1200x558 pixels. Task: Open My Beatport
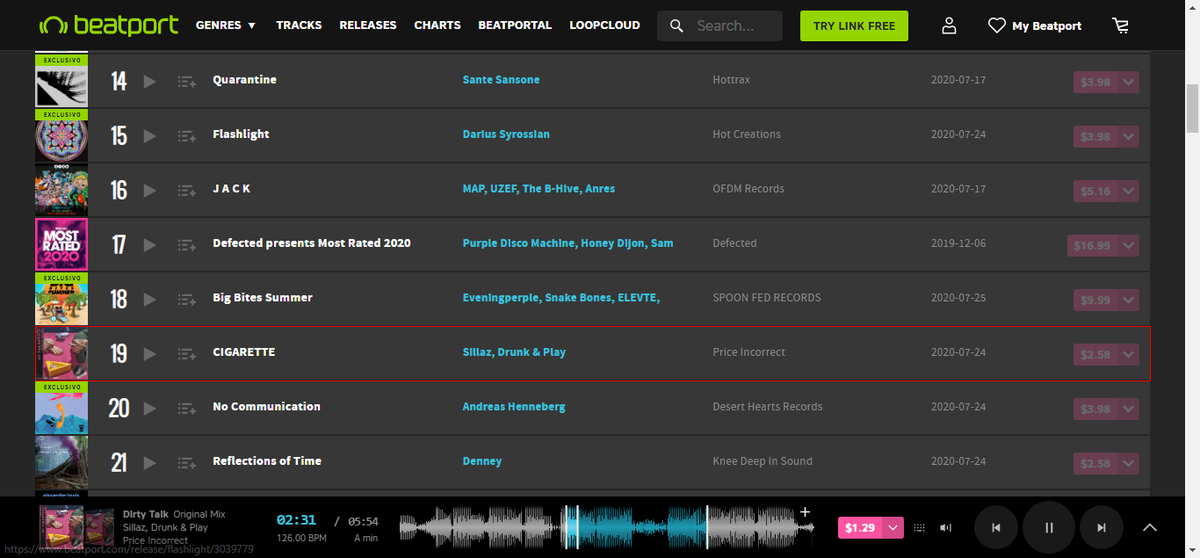1035,26
